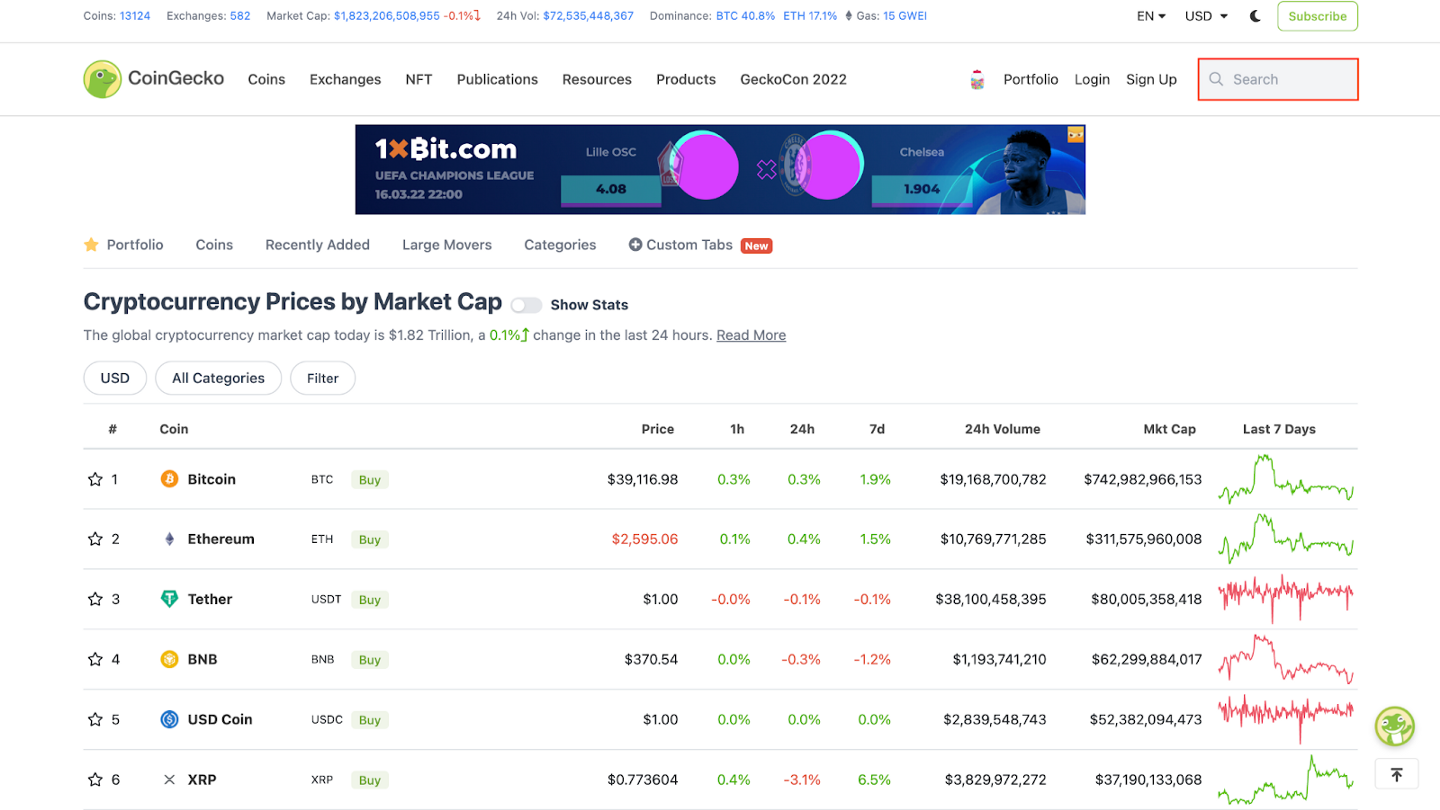
Task: Sort by Mkt Cap column header
Action: pos(1169,429)
